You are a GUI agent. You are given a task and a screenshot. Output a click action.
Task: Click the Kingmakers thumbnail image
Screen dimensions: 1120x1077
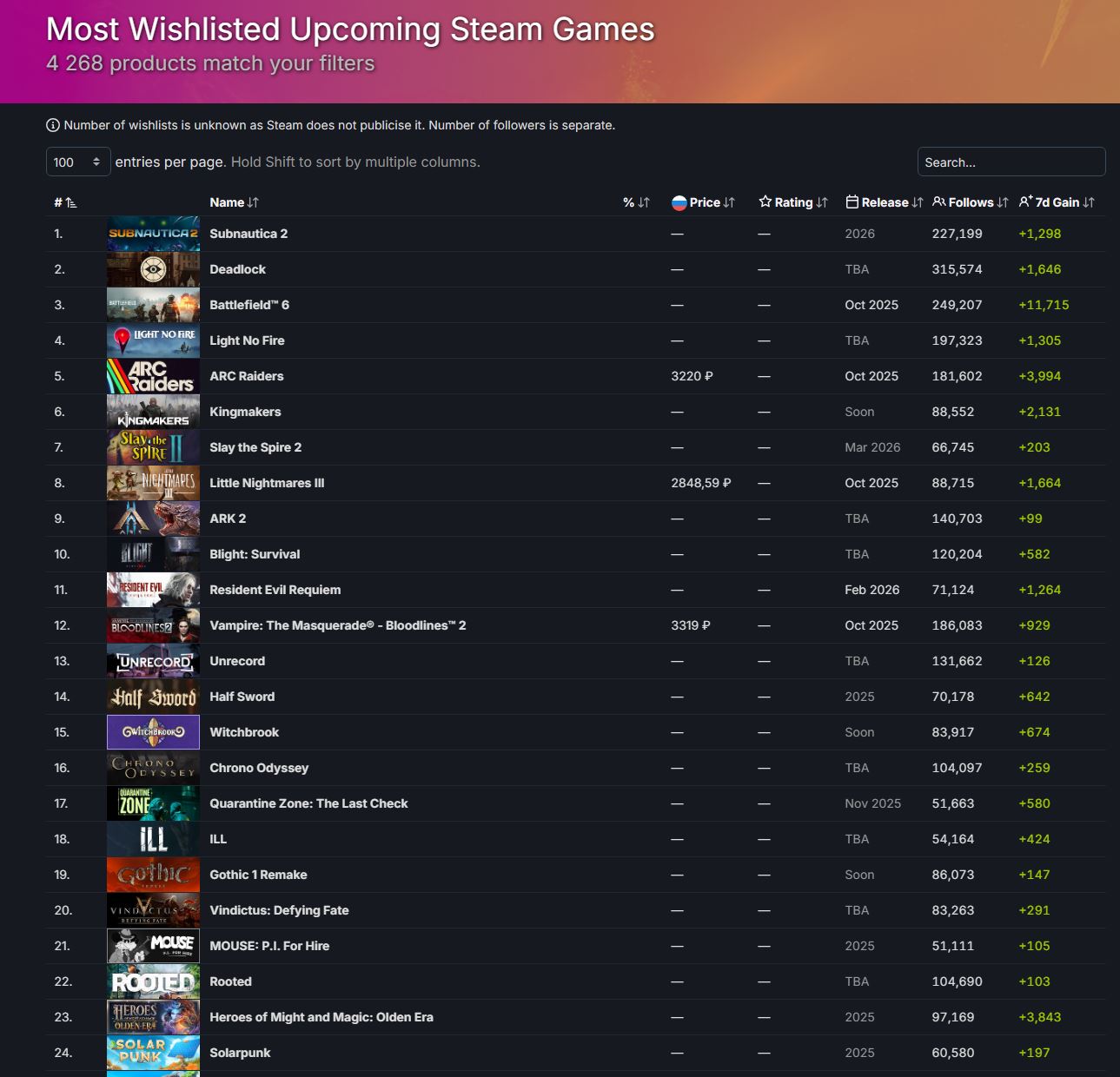(153, 412)
